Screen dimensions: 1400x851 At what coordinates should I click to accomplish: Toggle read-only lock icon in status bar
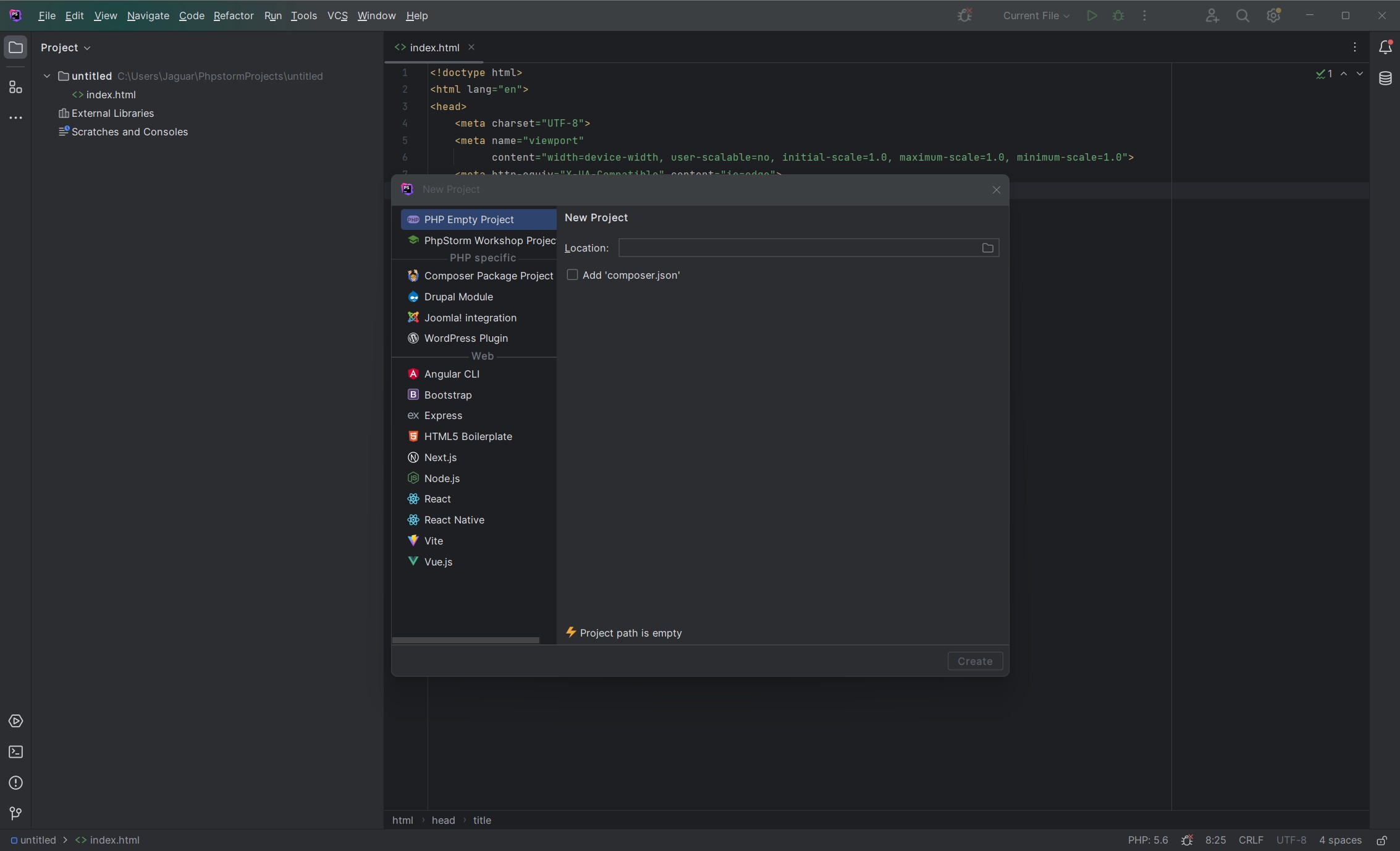point(1382,840)
